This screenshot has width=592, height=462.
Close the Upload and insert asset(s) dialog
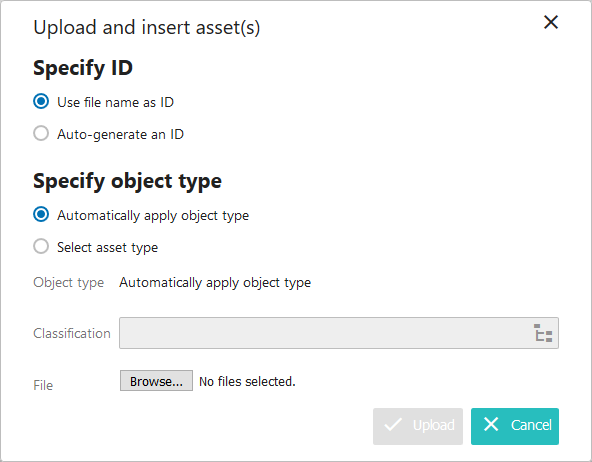click(551, 22)
